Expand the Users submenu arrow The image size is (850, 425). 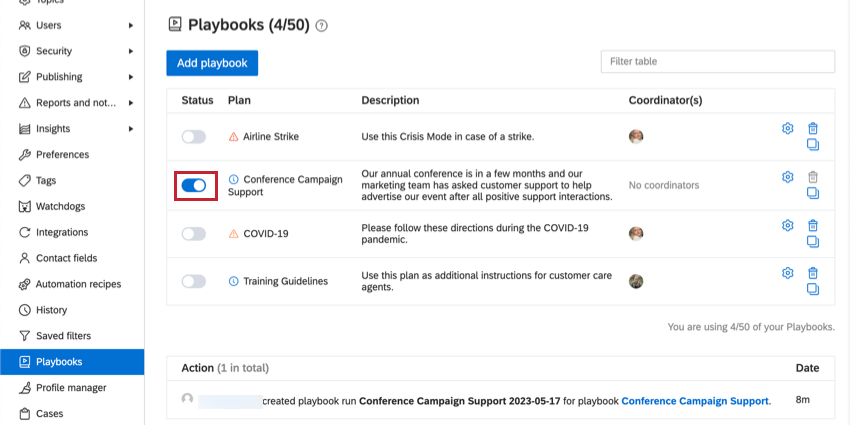point(131,25)
